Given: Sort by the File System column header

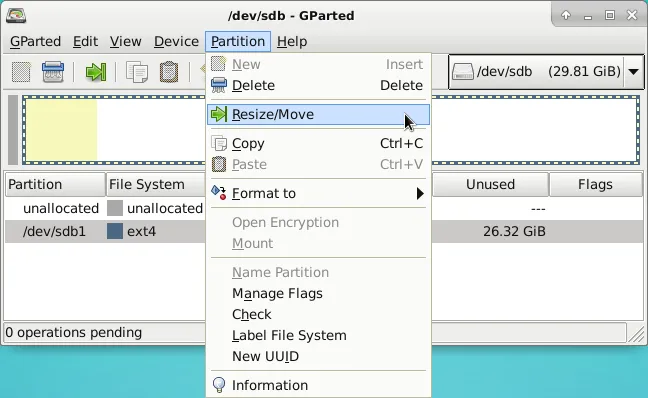Looking at the screenshot, I should 156,184.
